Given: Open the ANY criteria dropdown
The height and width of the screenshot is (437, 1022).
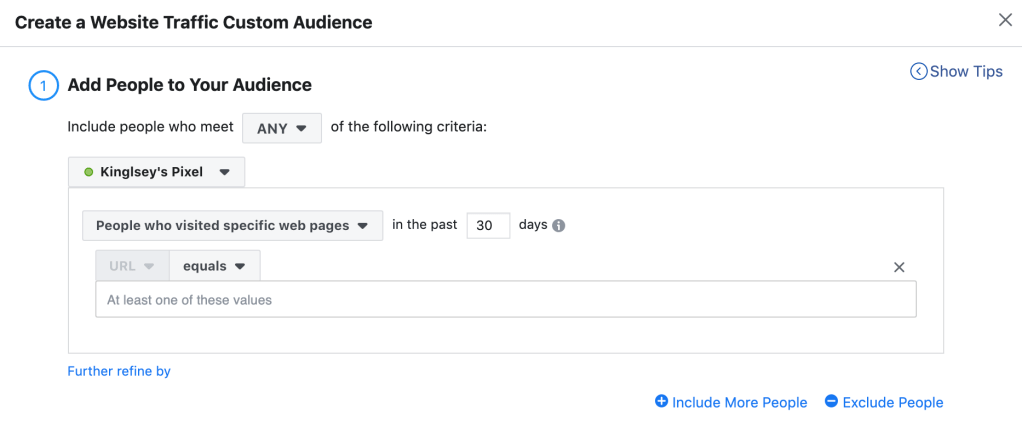Looking at the screenshot, I should 281,128.
